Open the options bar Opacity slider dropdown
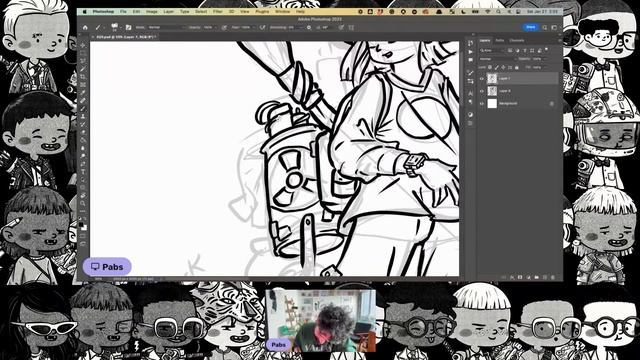Viewport: 640px width, 360px height. click(216, 27)
